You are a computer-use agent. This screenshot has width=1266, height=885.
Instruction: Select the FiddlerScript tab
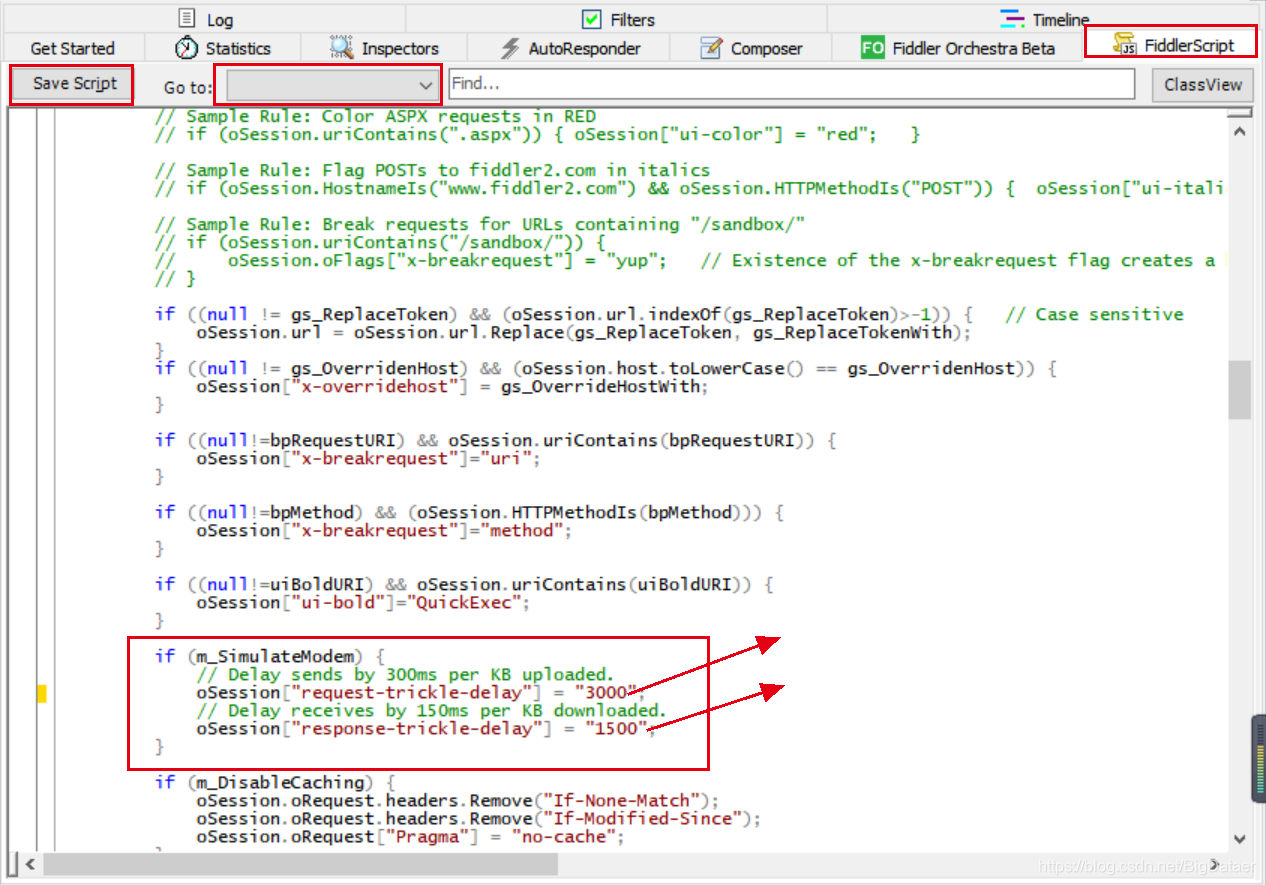(x=1171, y=42)
